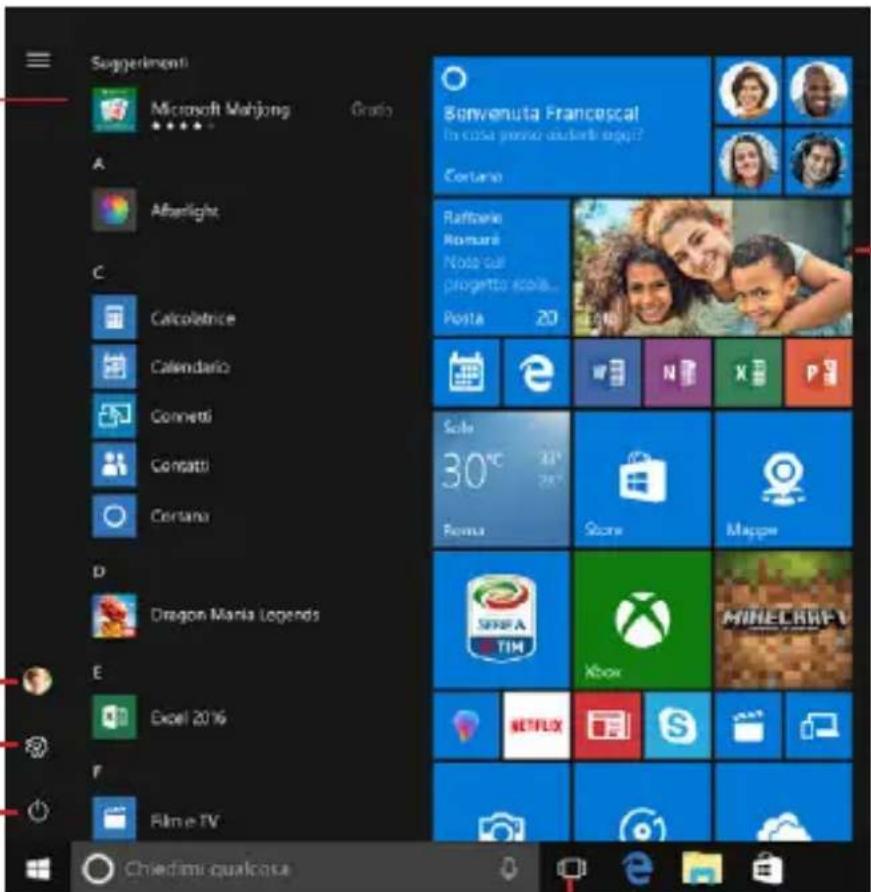Open the Xbox tile
871x892 pixels.
pyautogui.click(x=642, y=618)
